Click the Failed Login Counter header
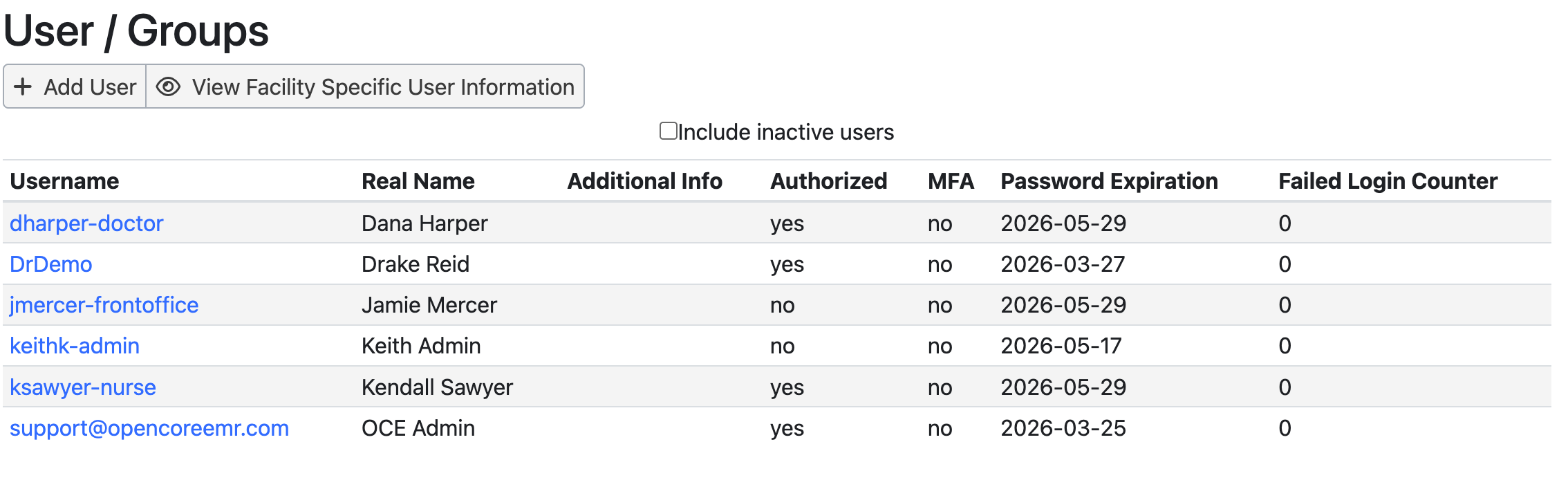The image size is (1568, 480). point(1388,181)
